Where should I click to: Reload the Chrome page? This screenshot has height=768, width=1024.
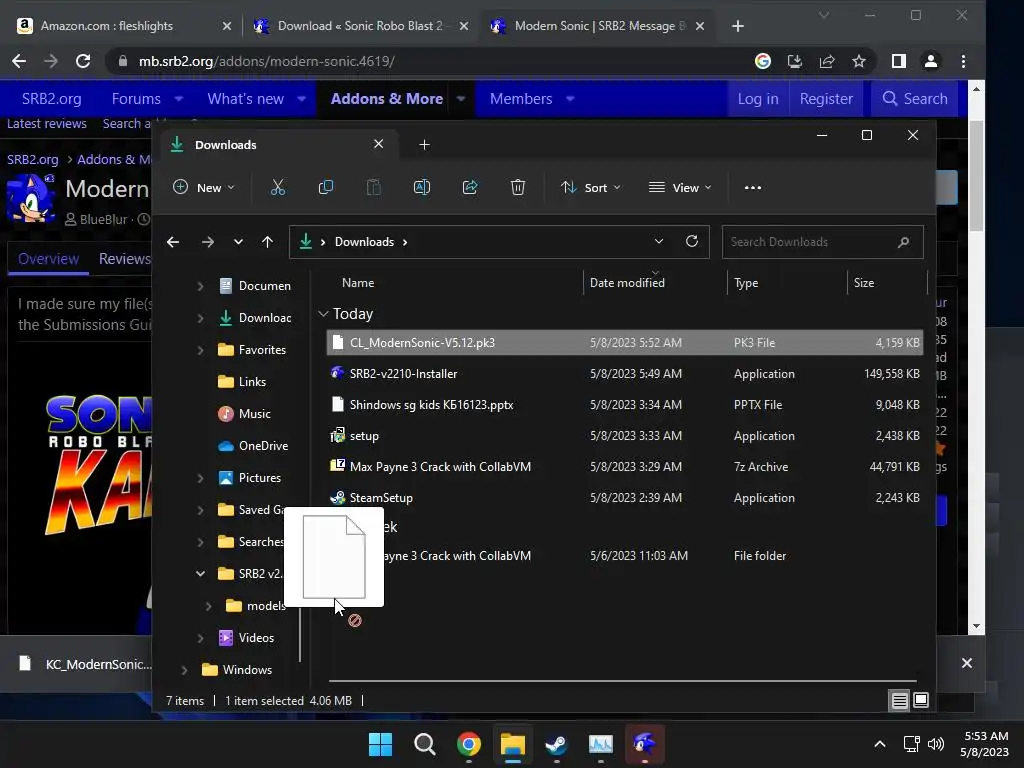(83, 61)
